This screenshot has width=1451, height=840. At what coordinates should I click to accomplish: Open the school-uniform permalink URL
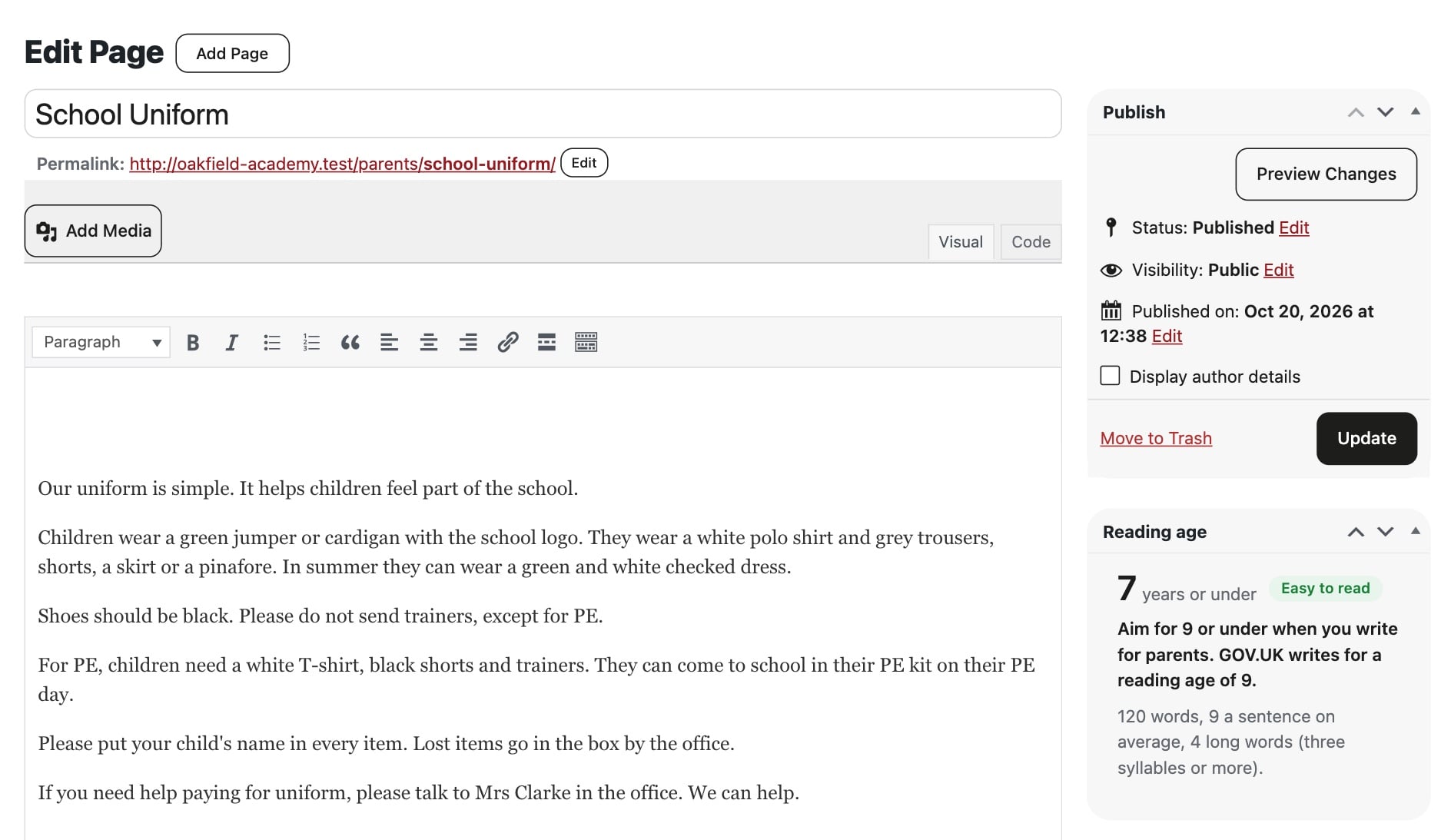click(x=342, y=164)
